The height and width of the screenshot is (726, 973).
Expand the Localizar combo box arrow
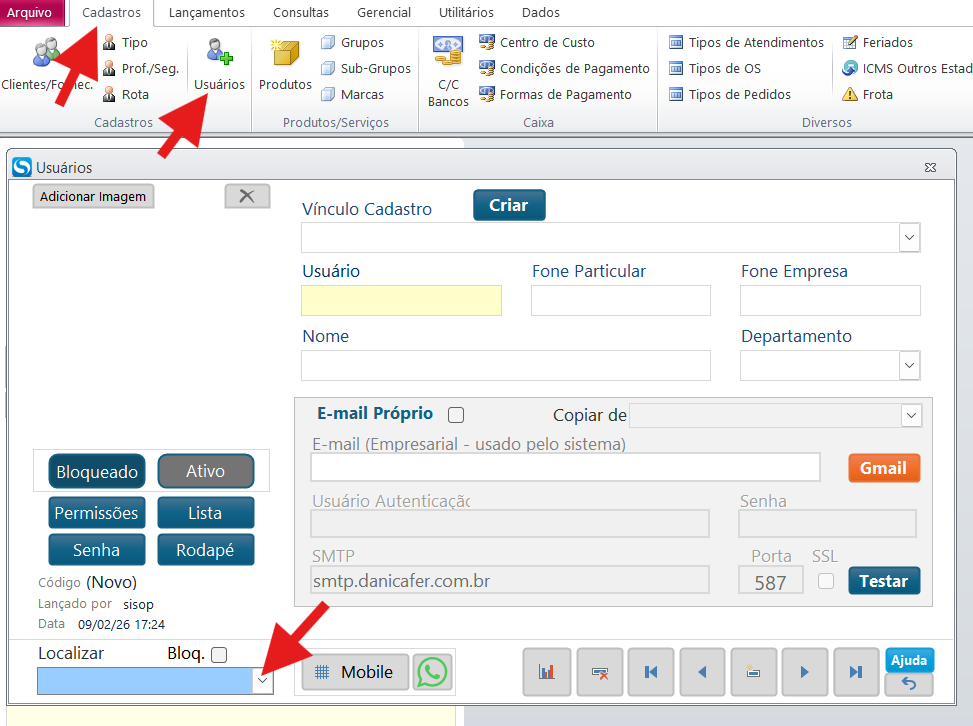(x=262, y=681)
